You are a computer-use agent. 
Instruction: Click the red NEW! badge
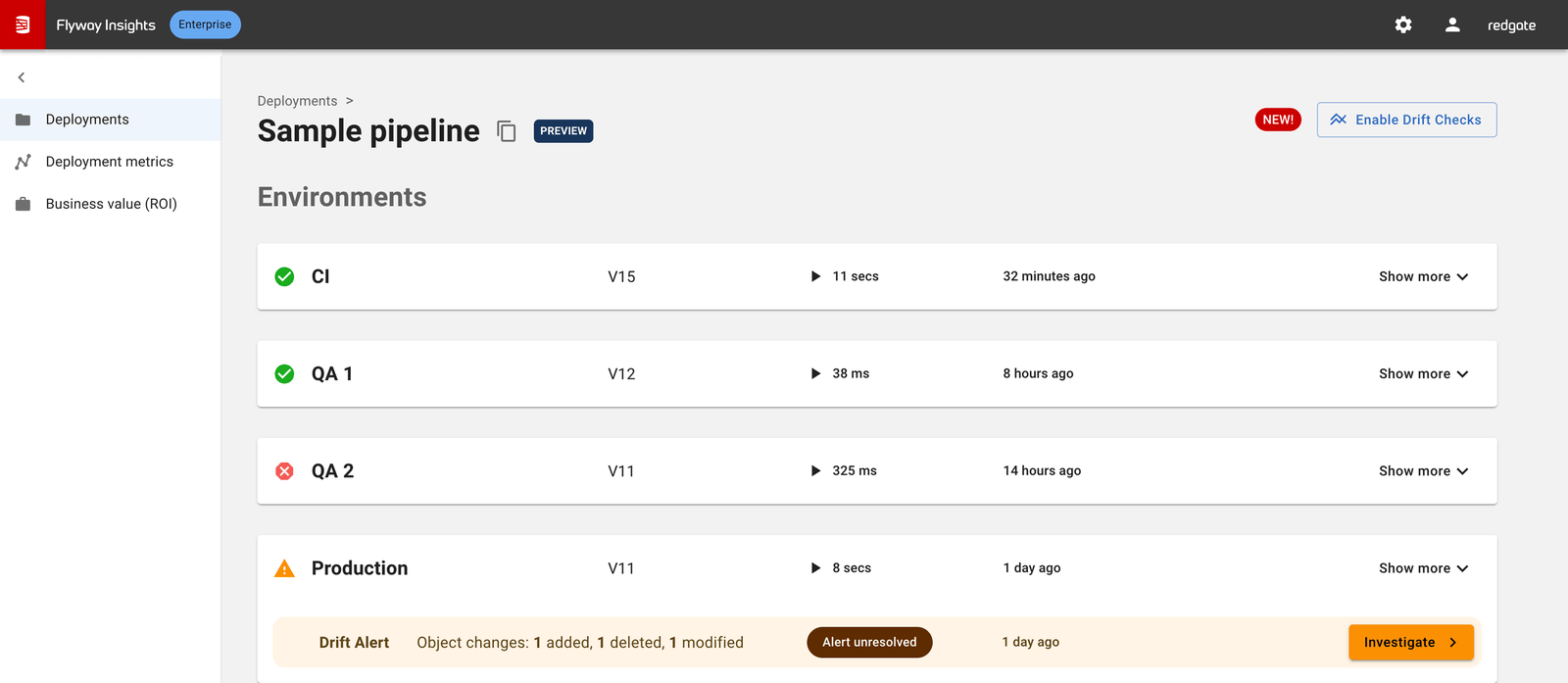(x=1278, y=120)
